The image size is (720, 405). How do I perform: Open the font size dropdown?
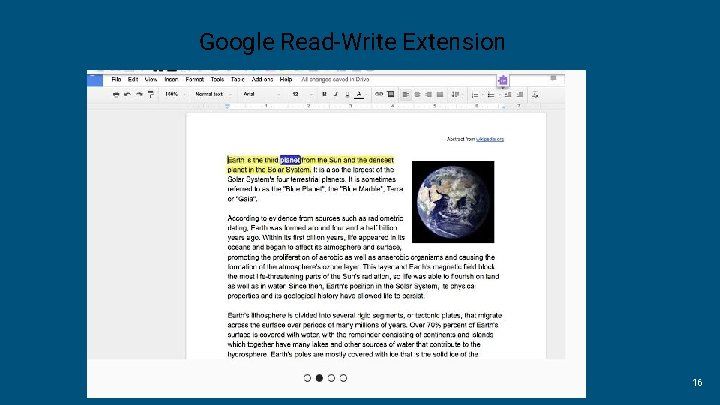pyautogui.click(x=302, y=94)
